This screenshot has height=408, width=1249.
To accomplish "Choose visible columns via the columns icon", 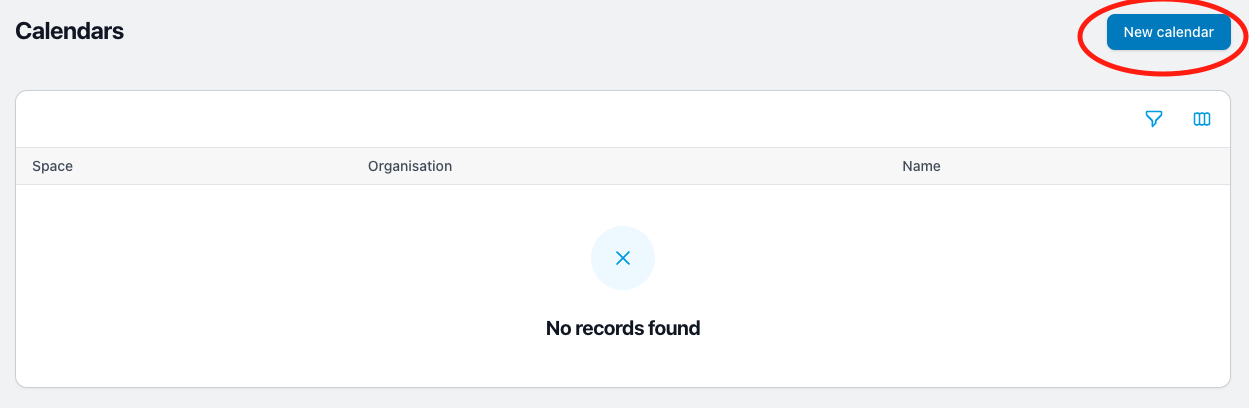I will (x=1202, y=119).
